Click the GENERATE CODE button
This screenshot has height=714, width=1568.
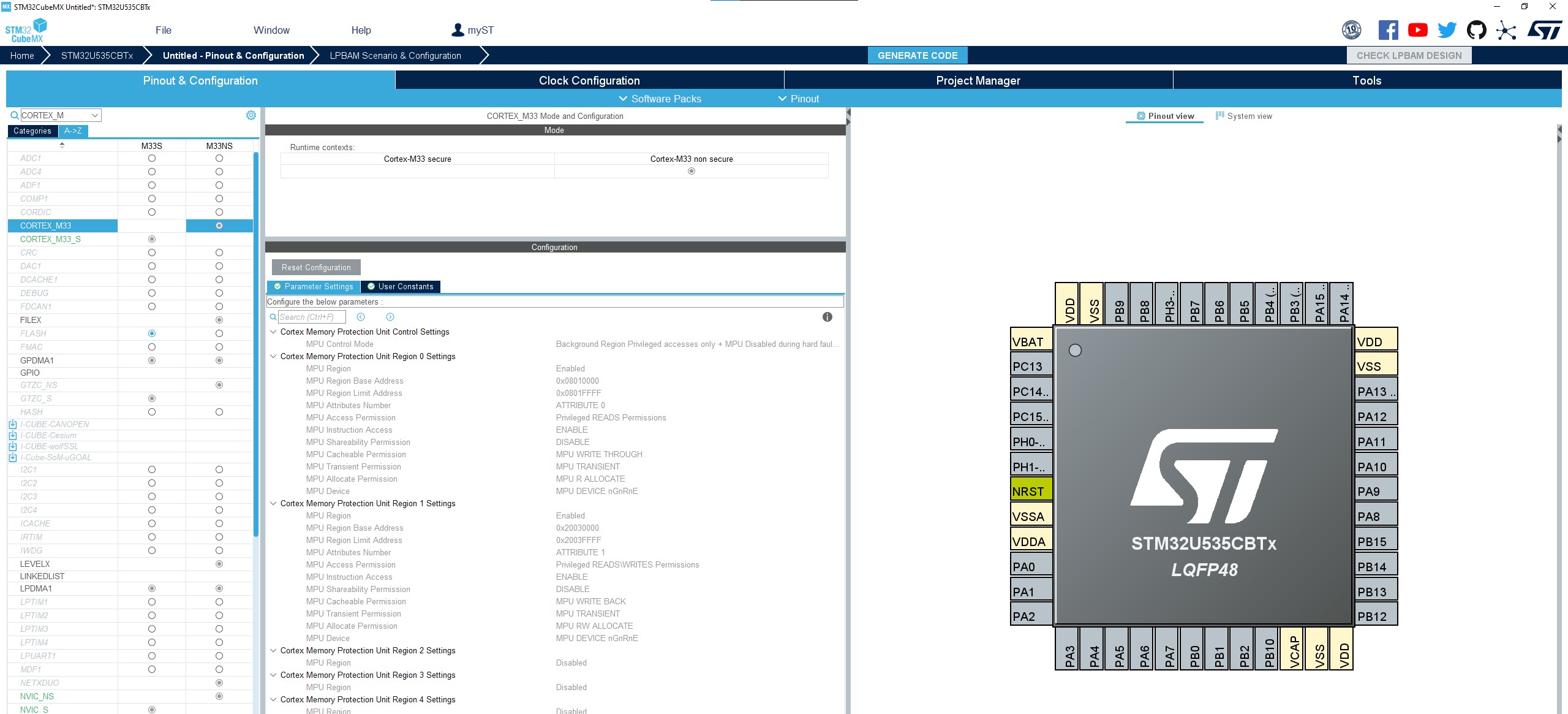tap(918, 55)
